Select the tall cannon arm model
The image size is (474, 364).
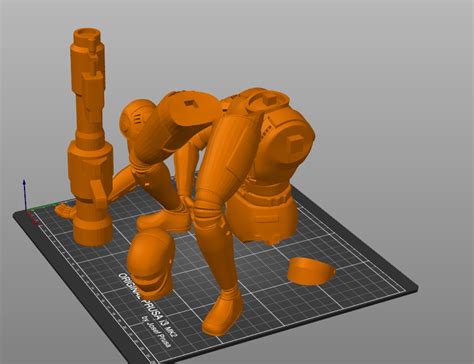[x=90, y=137]
